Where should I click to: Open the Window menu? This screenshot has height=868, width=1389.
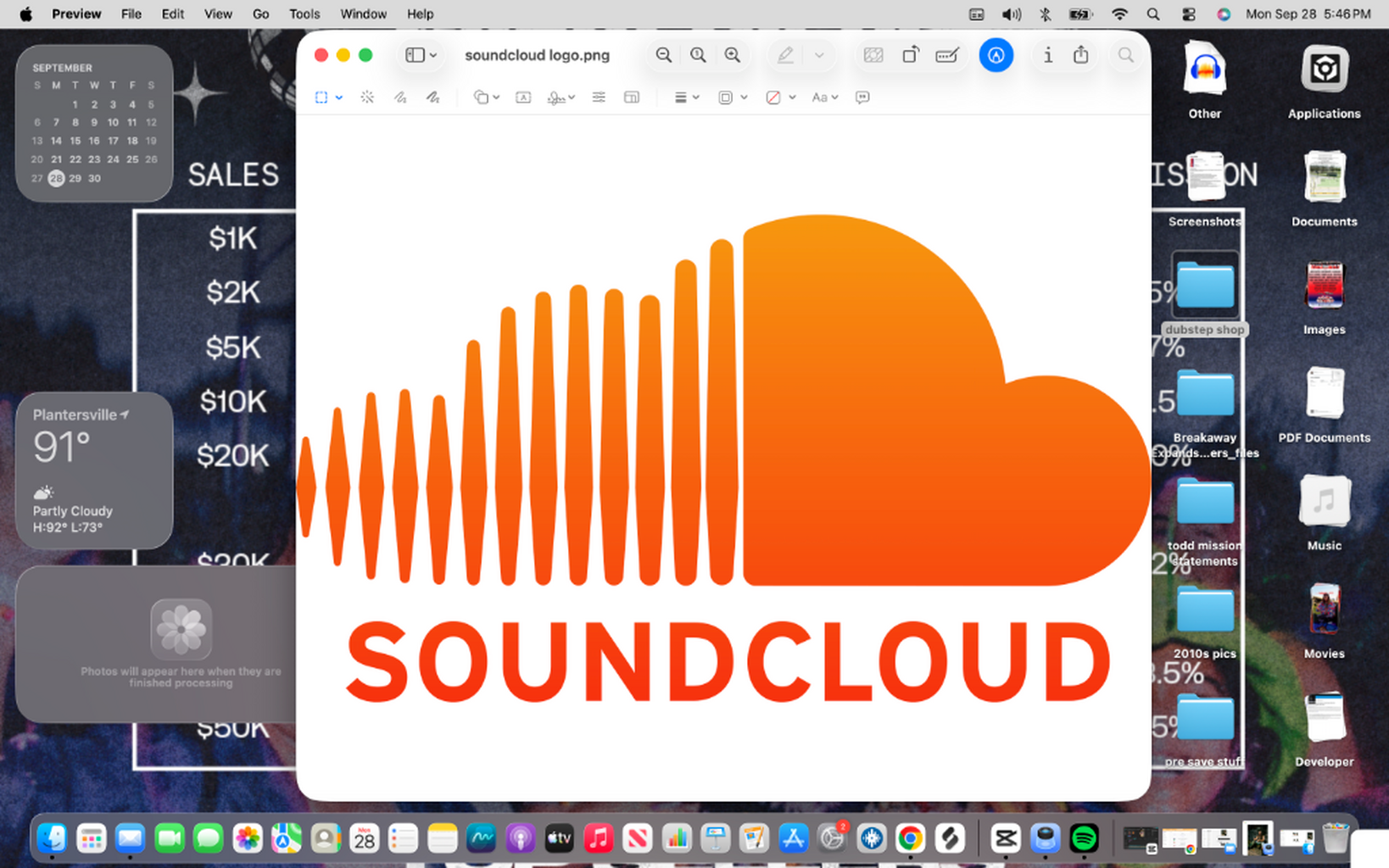pyautogui.click(x=364, y=14)
